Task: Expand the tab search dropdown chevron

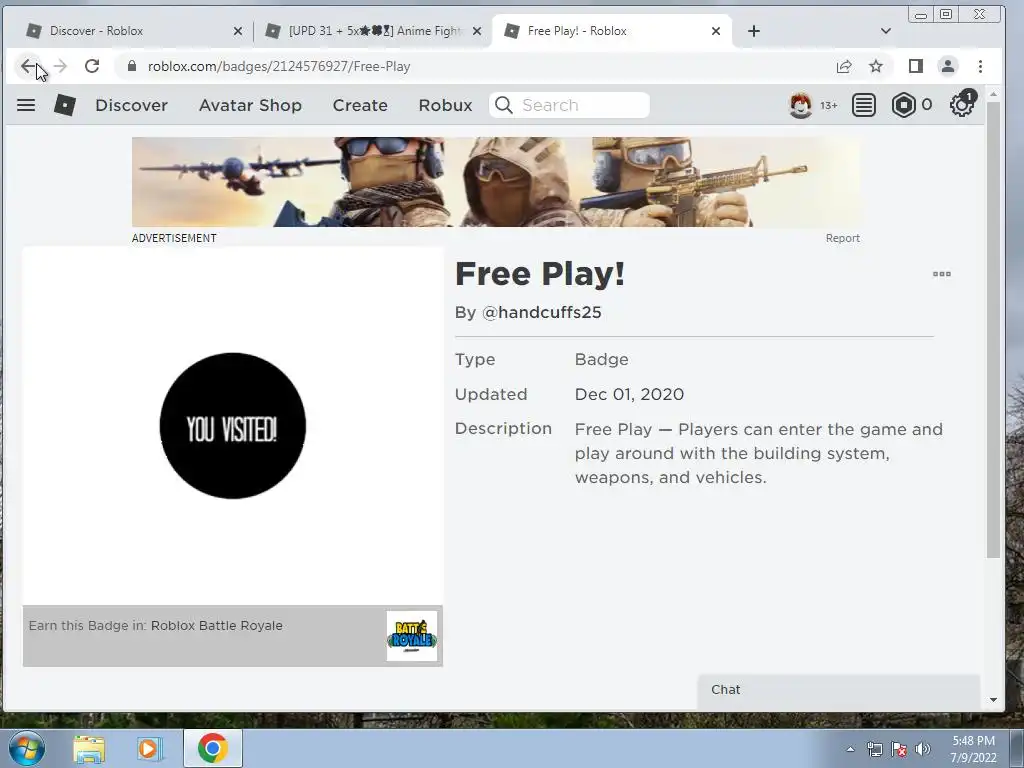Action: [x=886, y=31]
